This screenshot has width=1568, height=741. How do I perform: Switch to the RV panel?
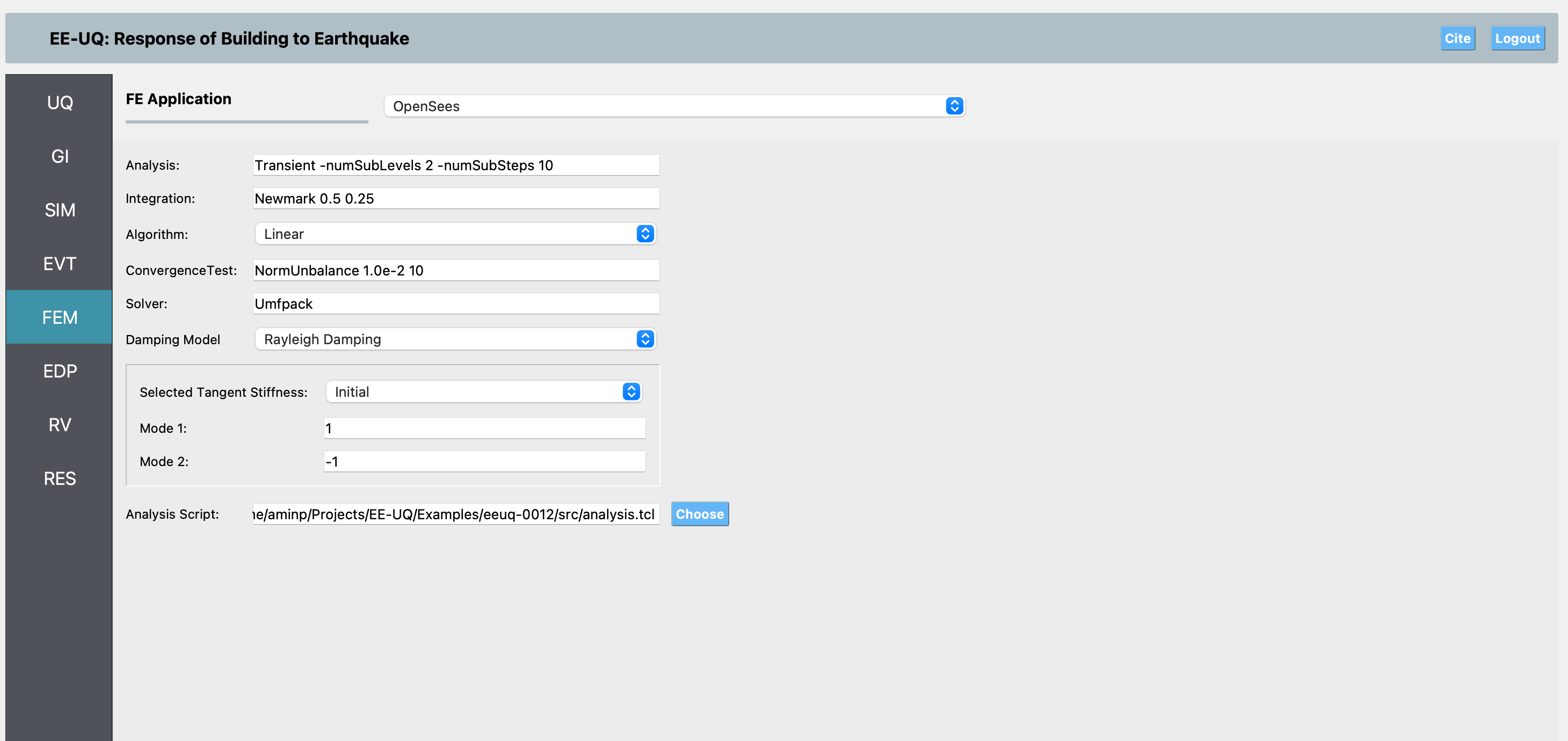[60, 424]
